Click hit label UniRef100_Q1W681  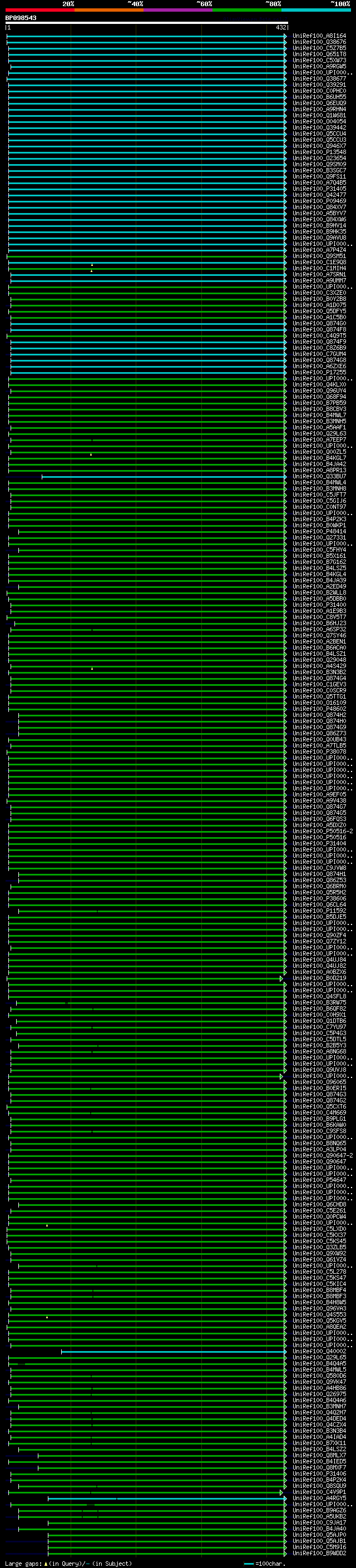(319, 116)
